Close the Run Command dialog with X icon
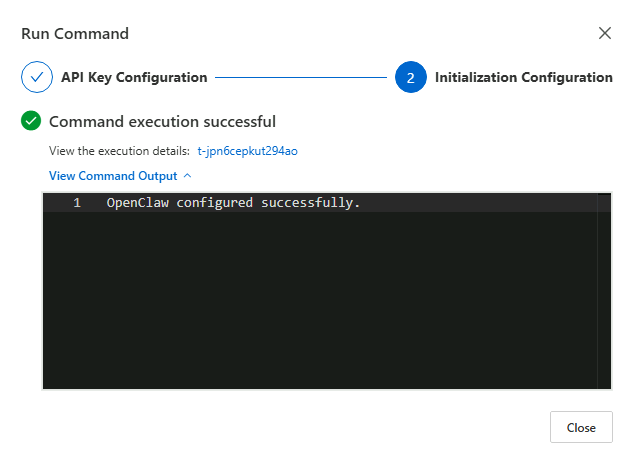 tap(605, 33)
